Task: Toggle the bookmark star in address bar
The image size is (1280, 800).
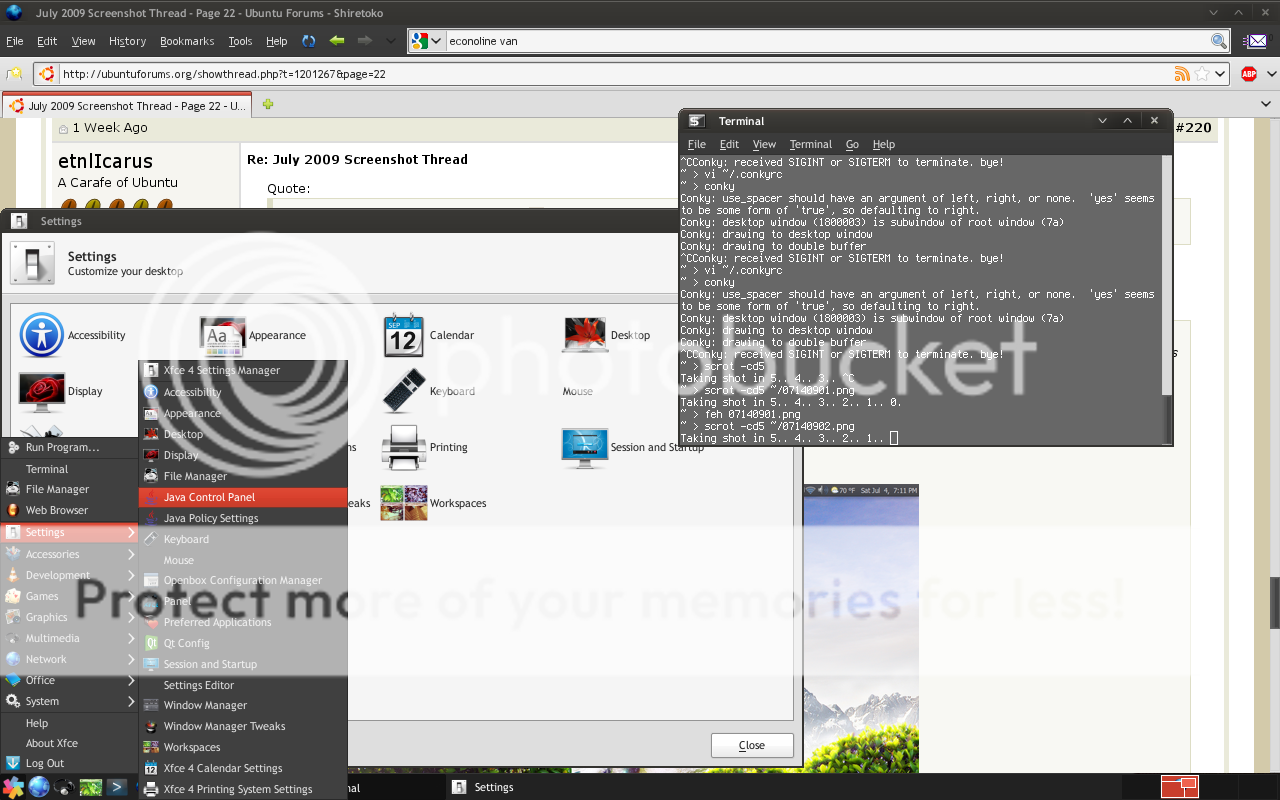Action: (x=1203, y=74)
